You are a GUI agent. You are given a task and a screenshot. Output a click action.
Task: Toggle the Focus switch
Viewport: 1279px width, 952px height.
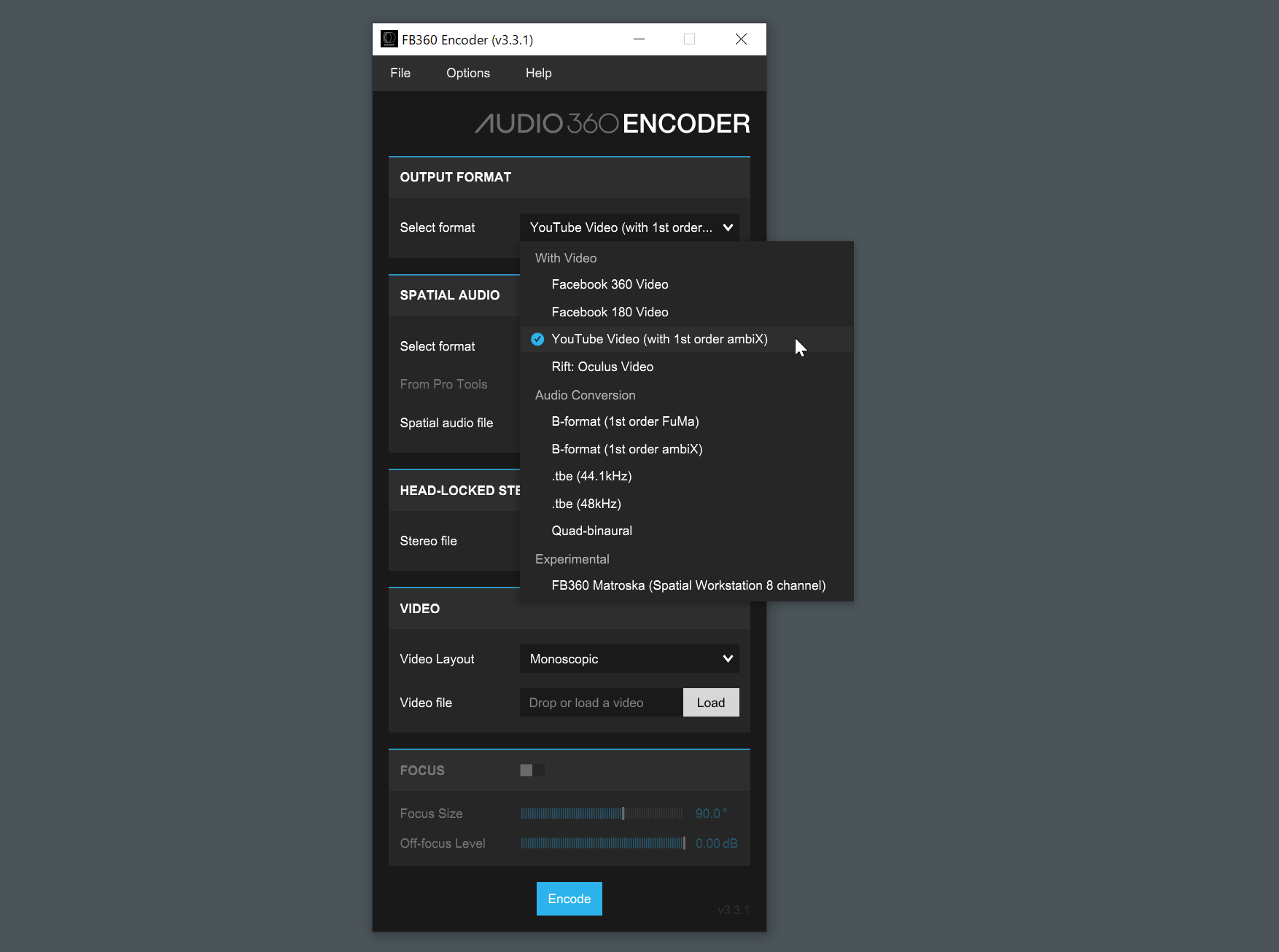532,770
